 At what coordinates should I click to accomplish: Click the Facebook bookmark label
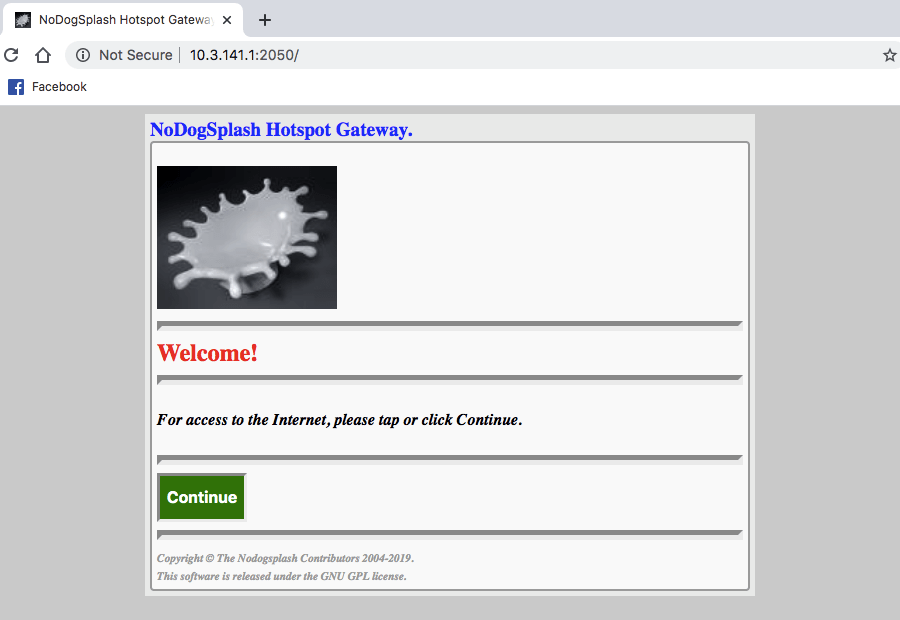coord(62,87)
